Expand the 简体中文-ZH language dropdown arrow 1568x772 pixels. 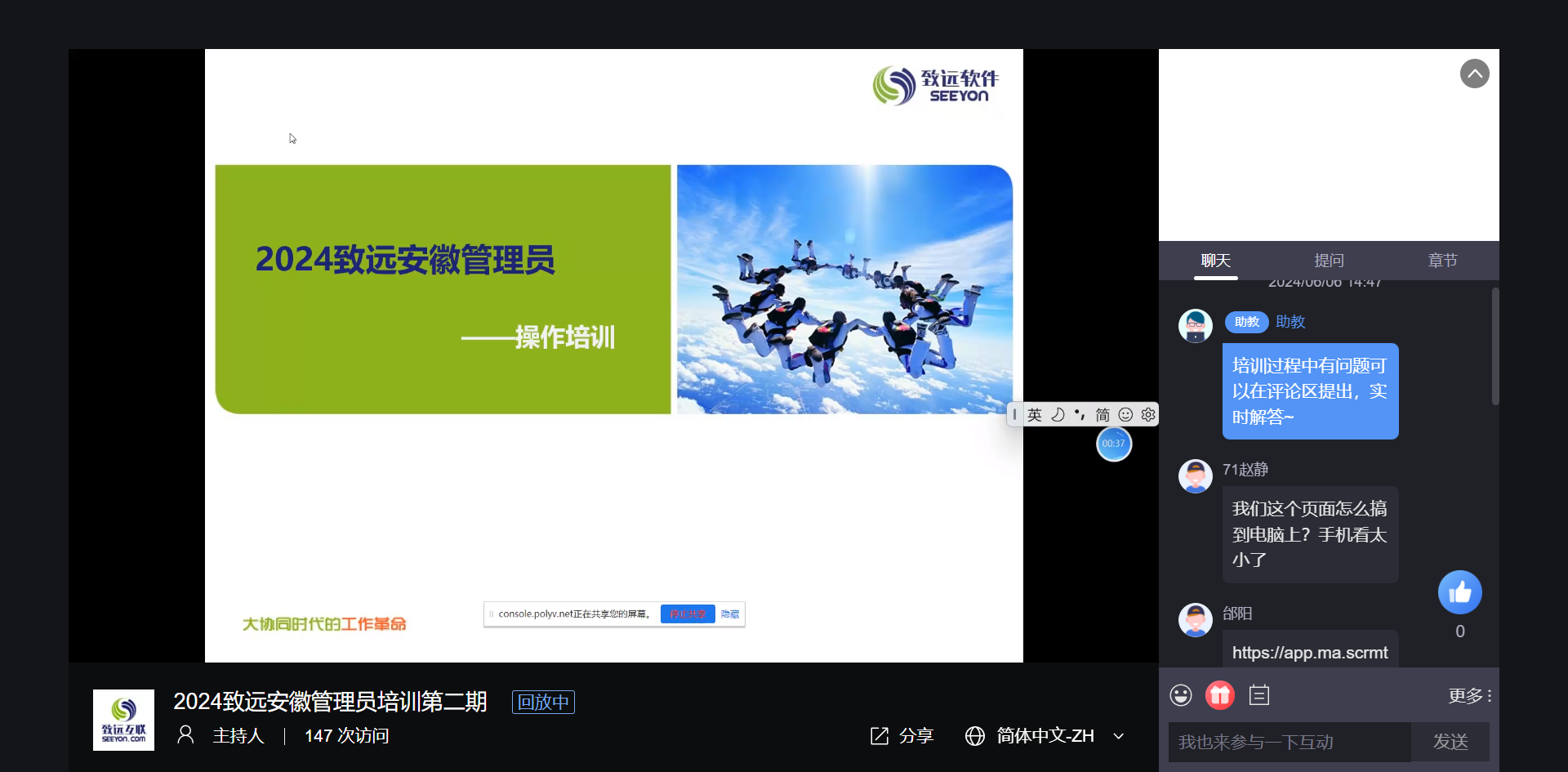[x=1119, y=736]
